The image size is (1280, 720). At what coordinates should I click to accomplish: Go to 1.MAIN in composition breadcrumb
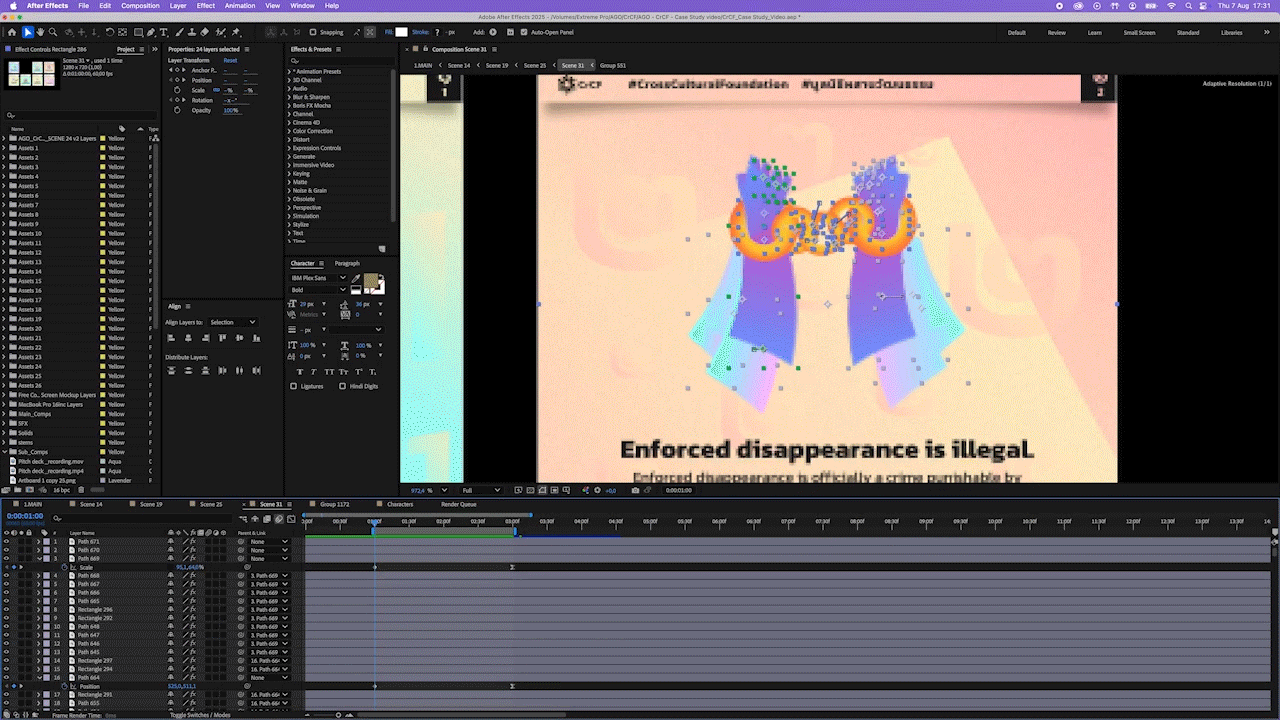click(424, 65)
